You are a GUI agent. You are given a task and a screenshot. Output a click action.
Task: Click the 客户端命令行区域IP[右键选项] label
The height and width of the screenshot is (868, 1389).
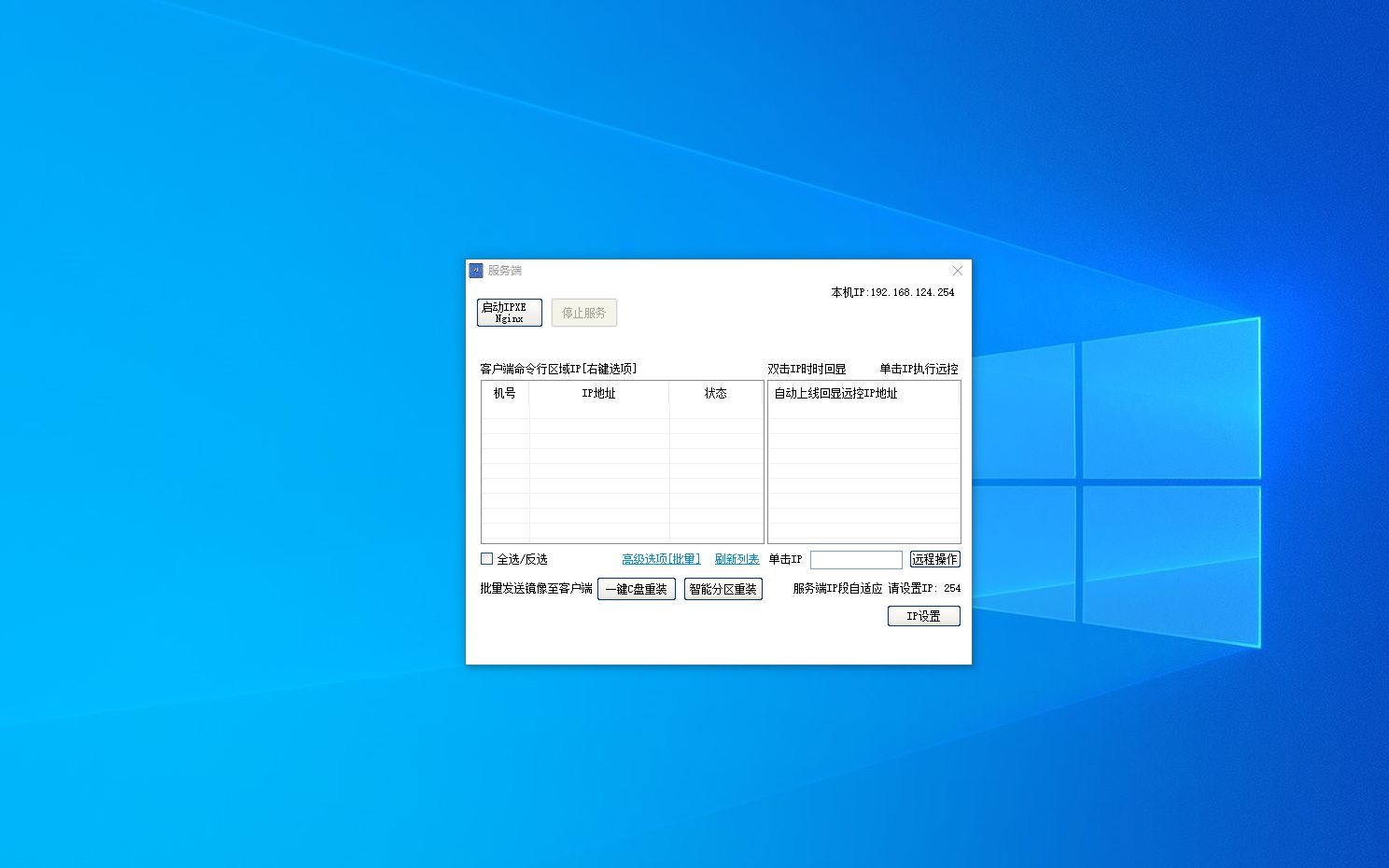click(x=558, y=369)
